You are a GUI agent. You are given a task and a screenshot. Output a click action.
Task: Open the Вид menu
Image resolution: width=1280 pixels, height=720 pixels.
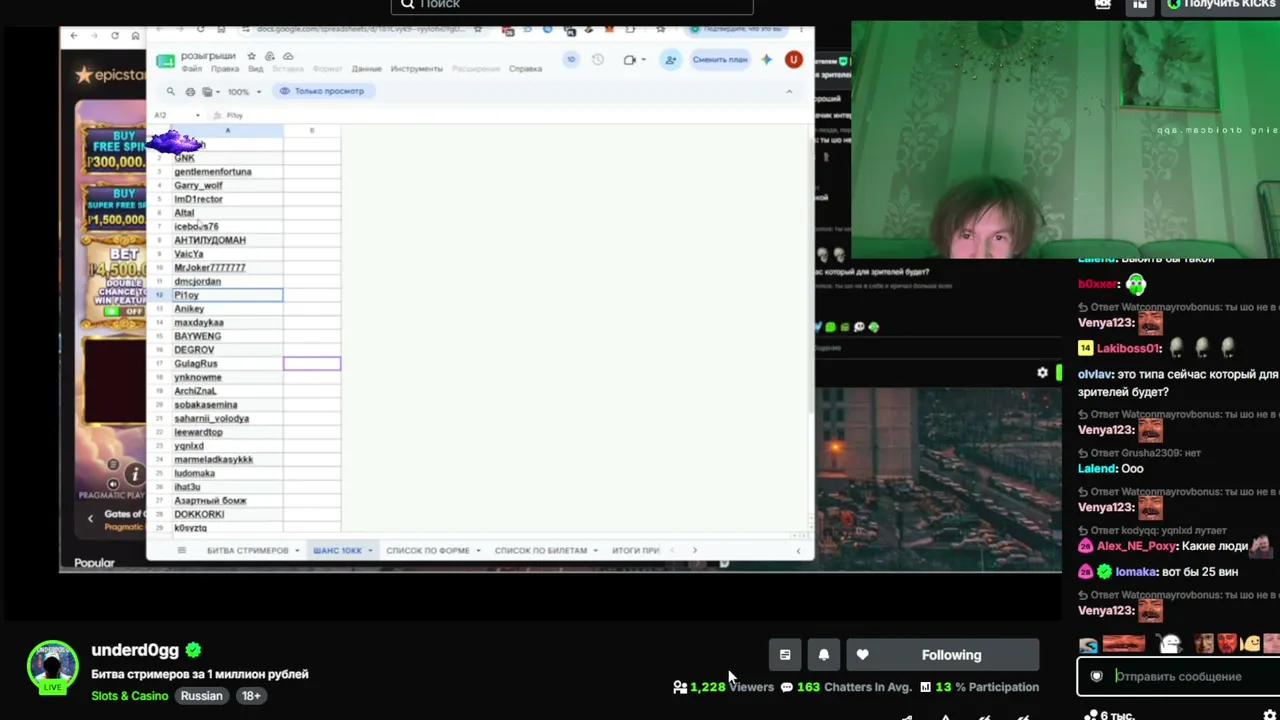tap(256, 69)
